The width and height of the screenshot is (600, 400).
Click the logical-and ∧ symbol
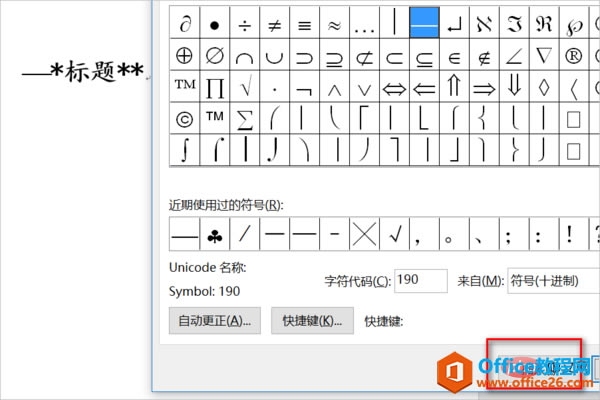pos(334,86)
